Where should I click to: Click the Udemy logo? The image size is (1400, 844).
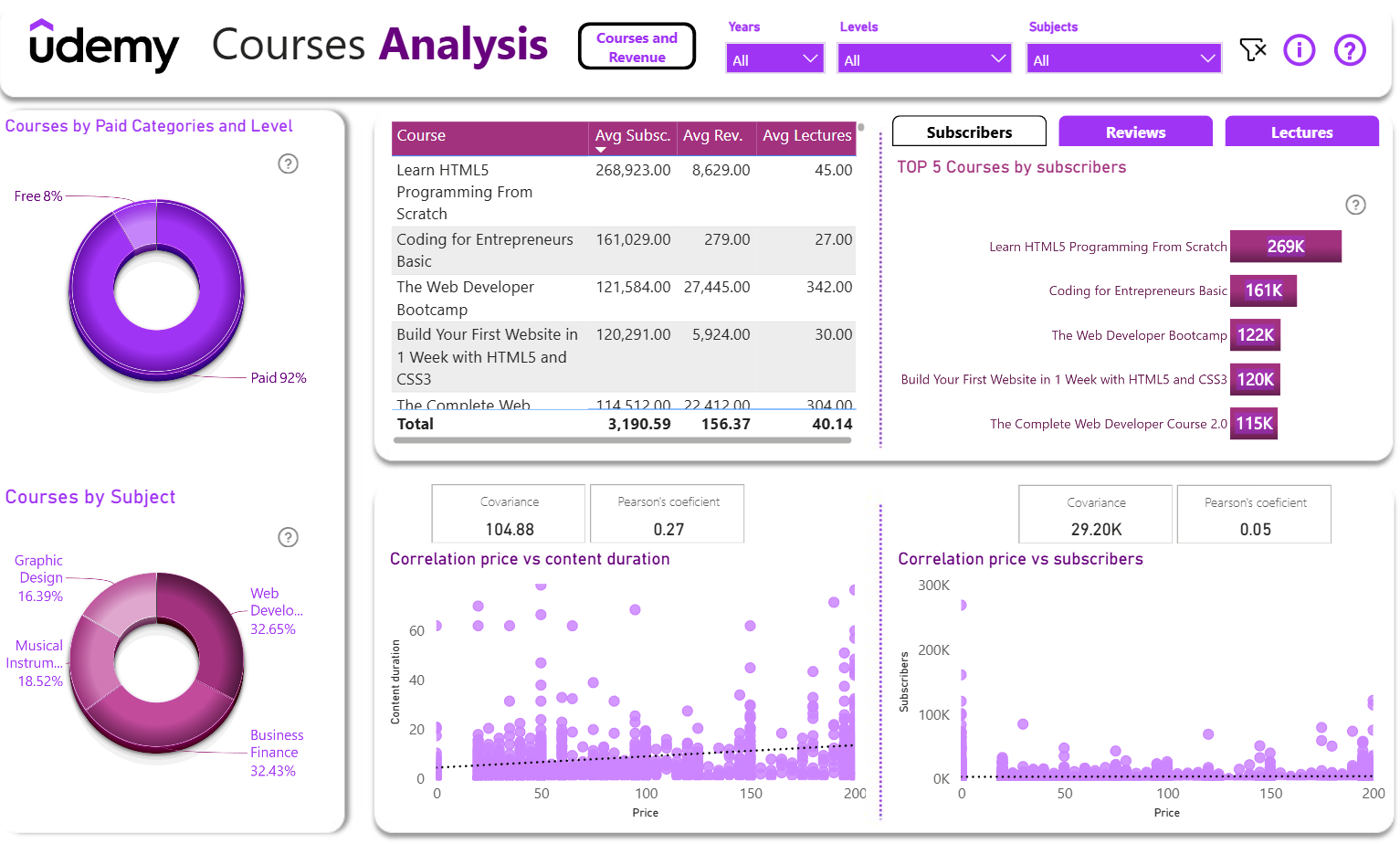tap(104, 46)
